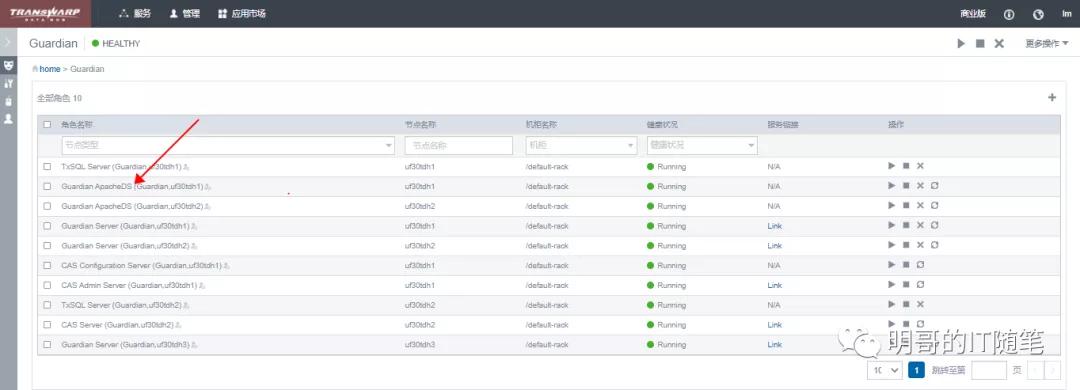This screenshot has height=390, width=1080.
Task: Delete the TxSQL Server uf30tdh1 role
Action: point(920,166)
